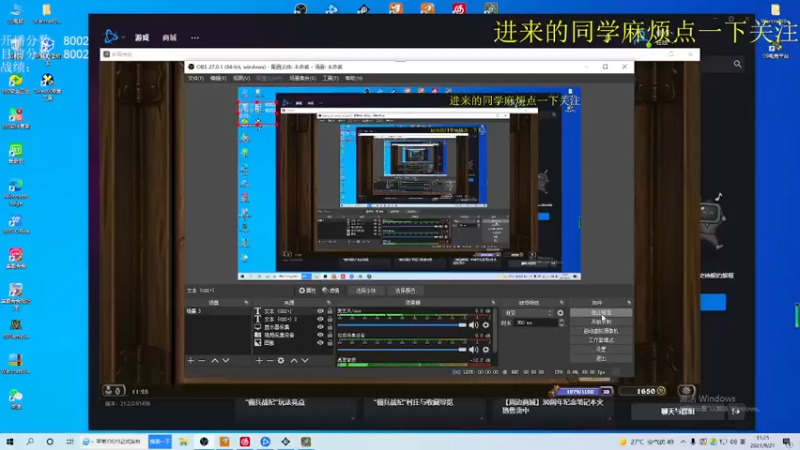Open taskbar search magnifier

(30, 442)
